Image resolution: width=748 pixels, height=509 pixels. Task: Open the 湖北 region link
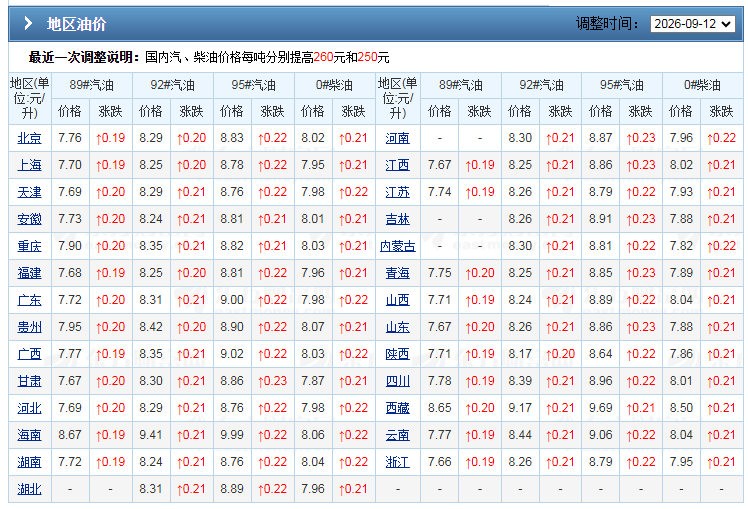click(x=30, y=489)
